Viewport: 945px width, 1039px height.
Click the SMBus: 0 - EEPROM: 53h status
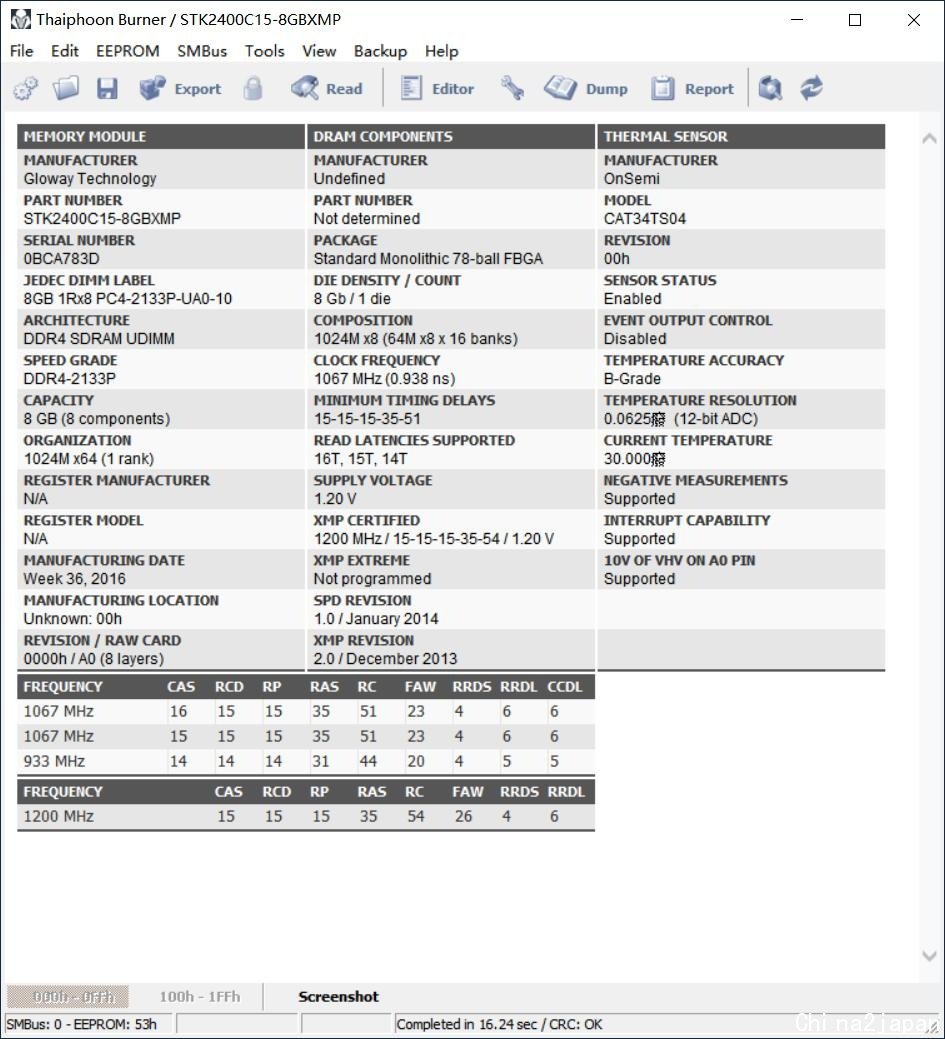(82, 1024)
